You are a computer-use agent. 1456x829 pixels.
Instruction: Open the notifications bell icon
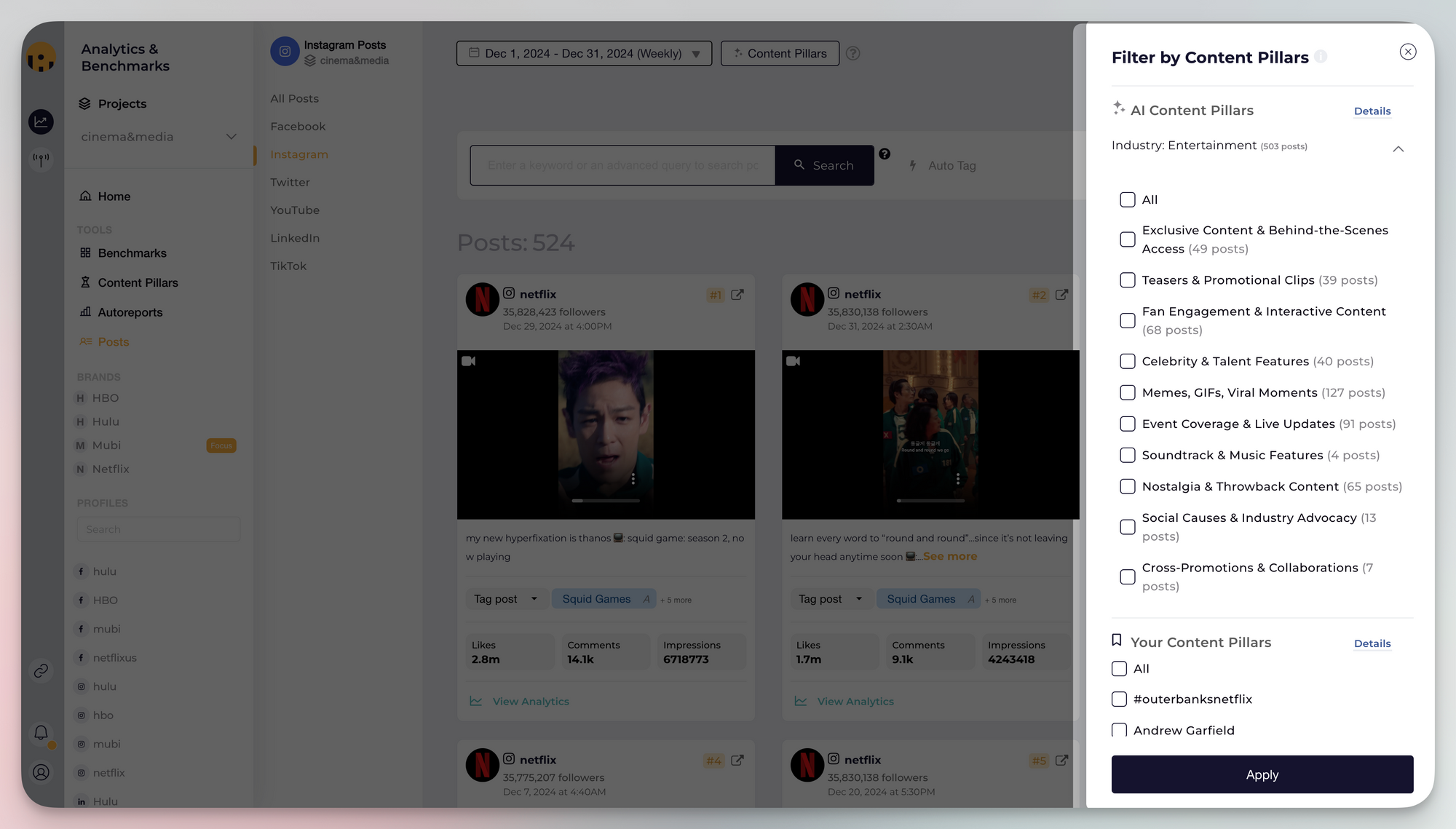(41, 733)
